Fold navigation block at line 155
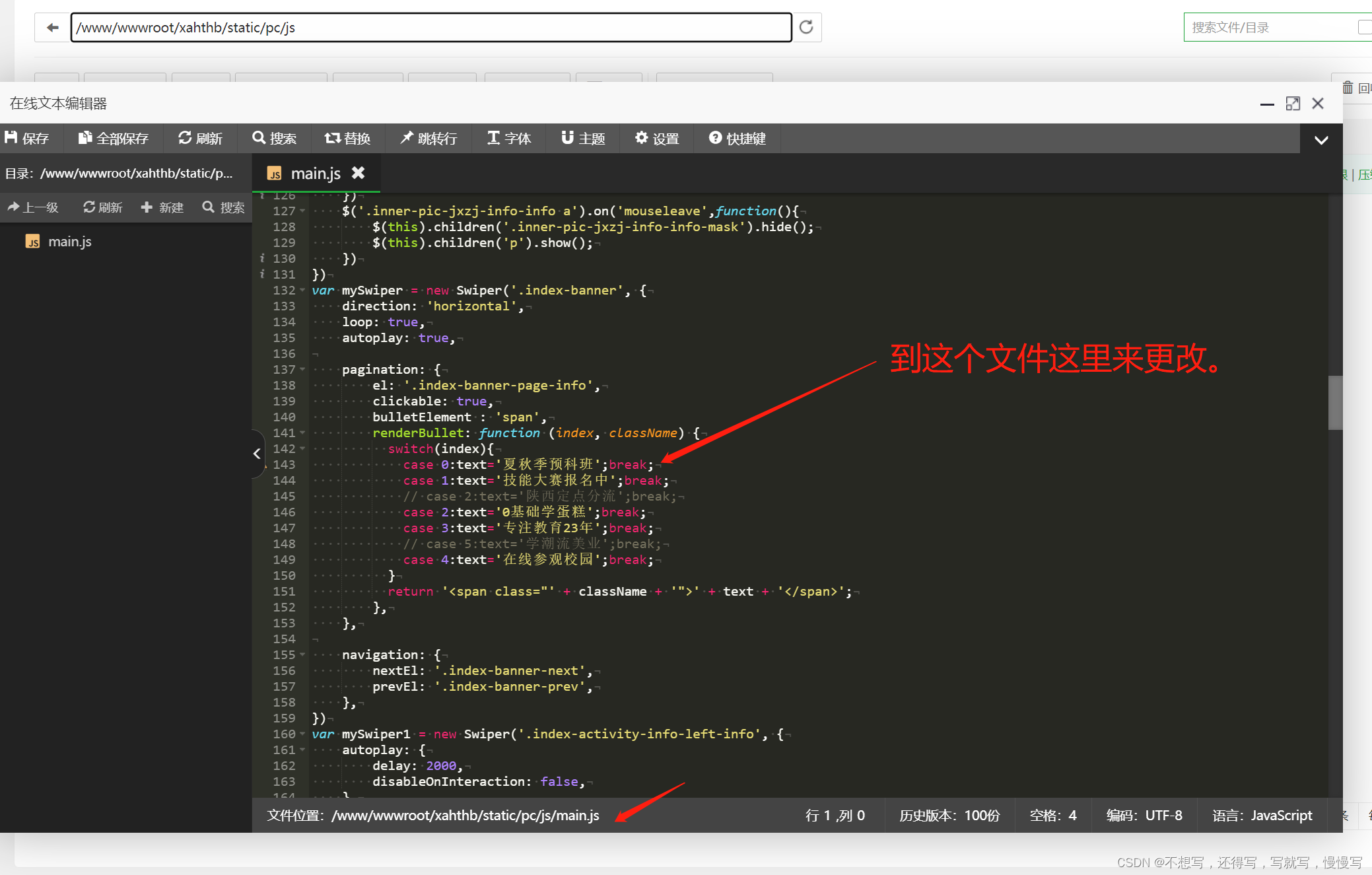This screenshot has width=1372, height=875. [x=303, y=654]
